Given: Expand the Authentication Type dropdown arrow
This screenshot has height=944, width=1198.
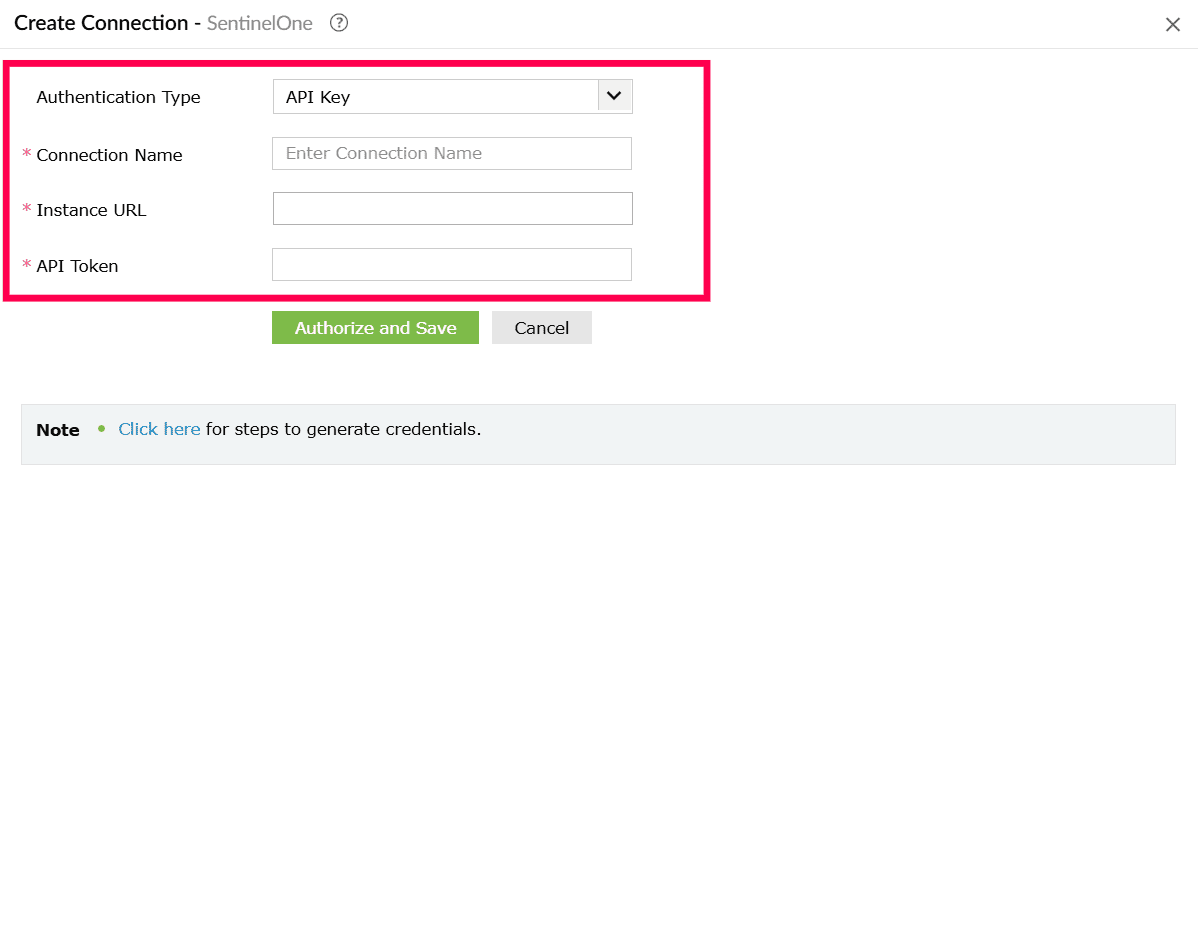Looking at the screenshot, I should (614, 96).
